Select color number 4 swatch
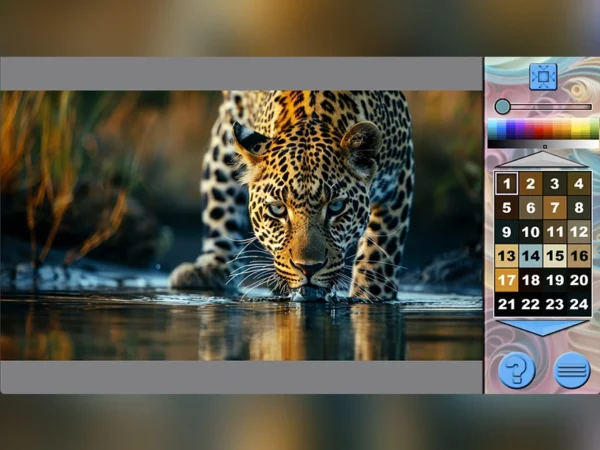Viewport: 600px width, 450px height. pos(579,183)
